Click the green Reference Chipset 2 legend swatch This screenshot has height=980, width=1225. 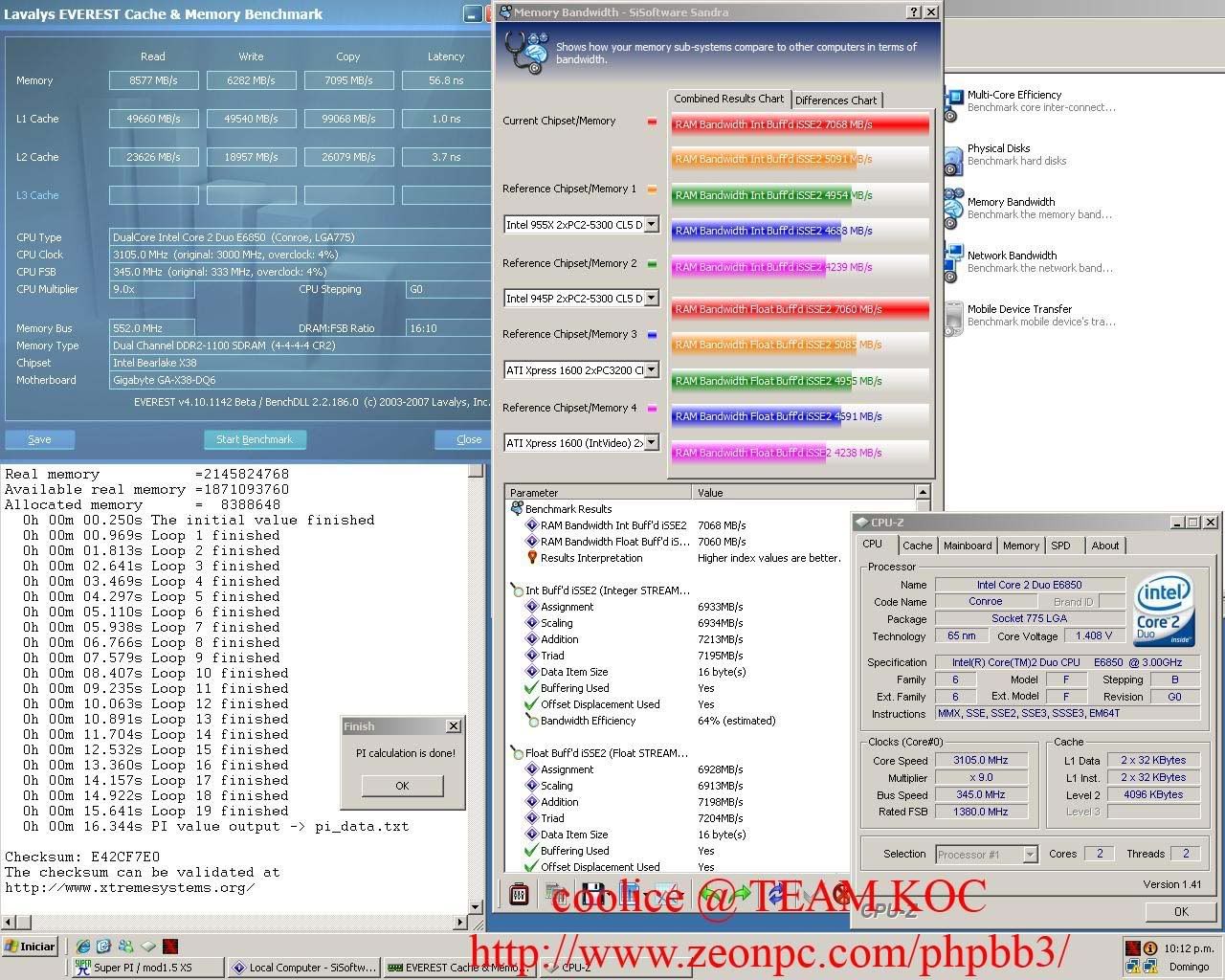tap(653, 263)
